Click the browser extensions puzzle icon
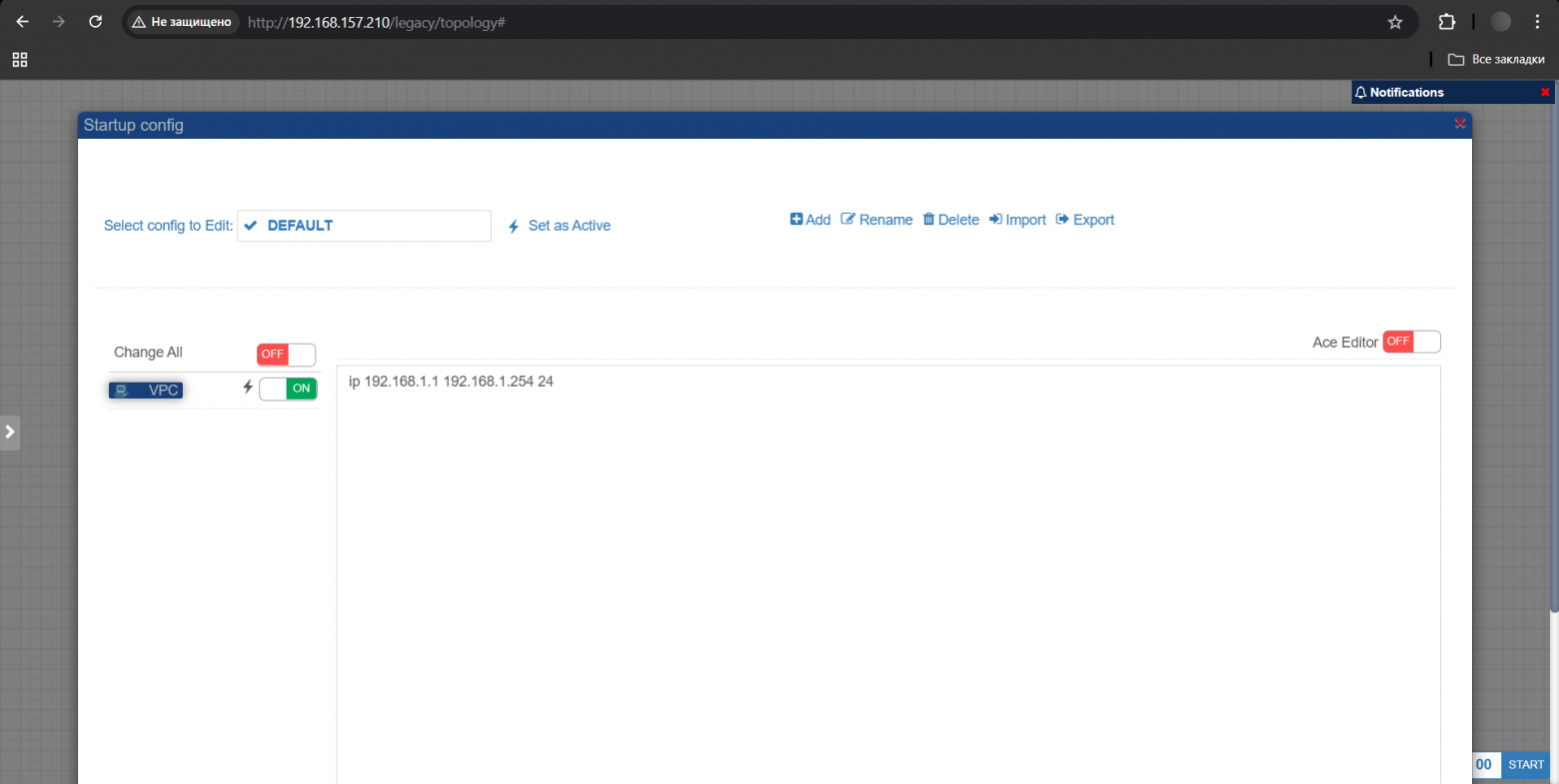This screenshot has height=784, width=1559. [x=1446, y=21]
